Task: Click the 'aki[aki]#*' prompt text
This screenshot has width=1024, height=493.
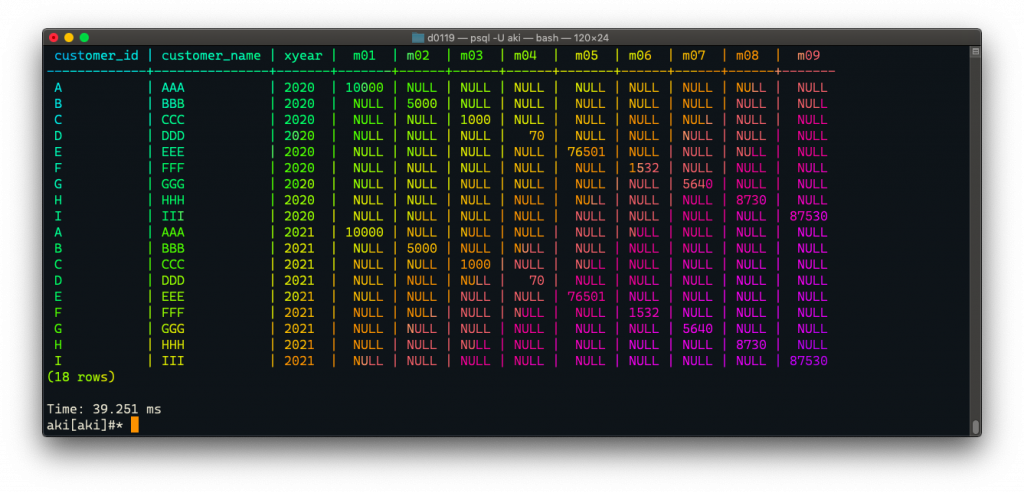Action: pyautogui.click(x=85, y=425)
